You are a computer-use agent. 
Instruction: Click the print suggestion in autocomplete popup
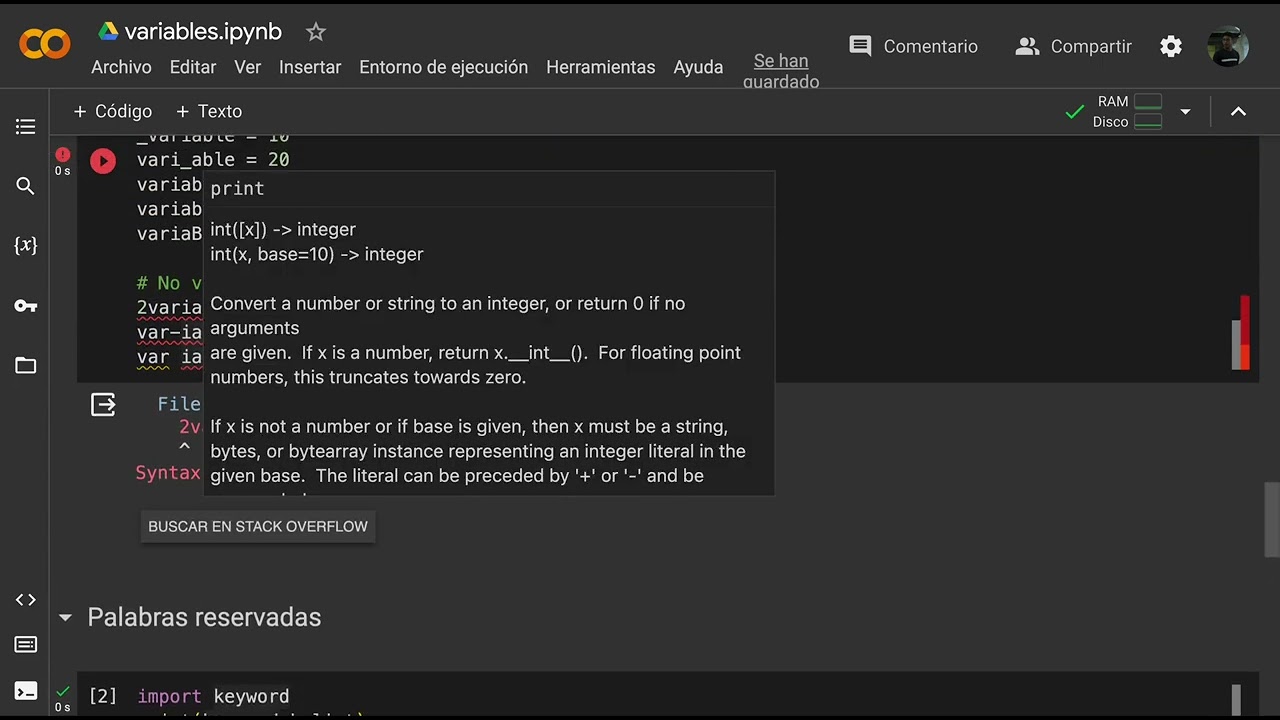[x=237, y=188]
